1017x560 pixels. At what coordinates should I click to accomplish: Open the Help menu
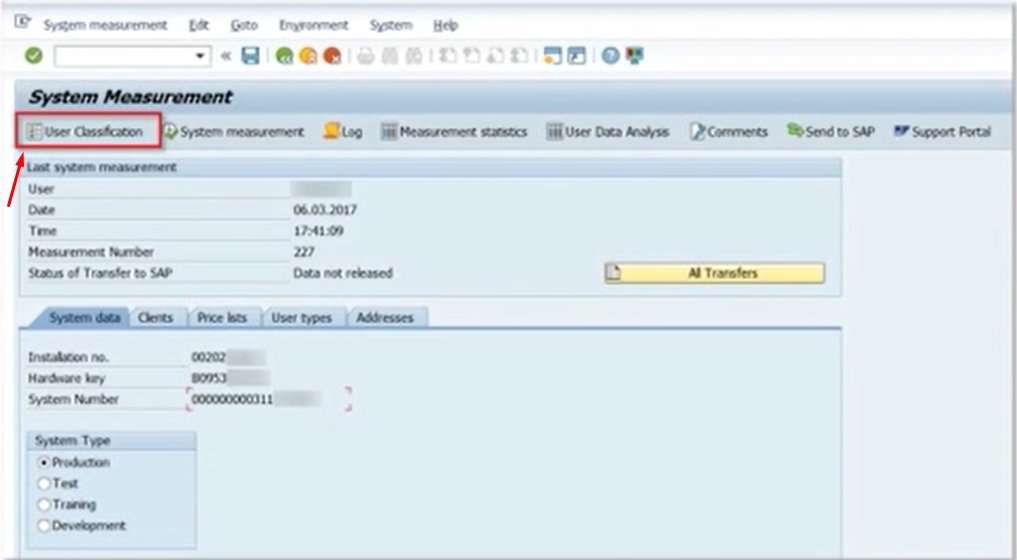(446, 25)
